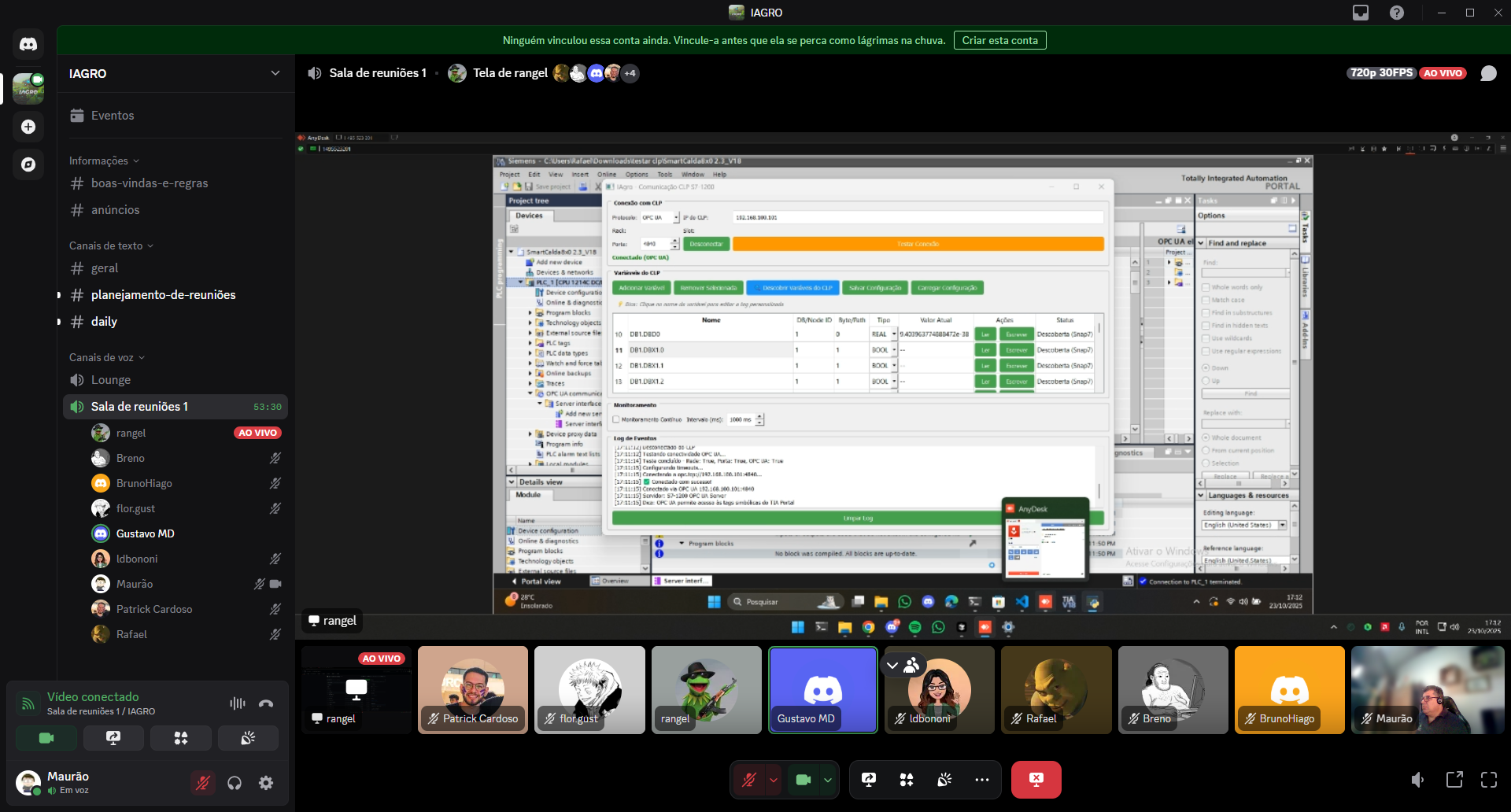Open camera options dropdown arrow
This screenshot has height=812, width=1511.
coord(828,780)
